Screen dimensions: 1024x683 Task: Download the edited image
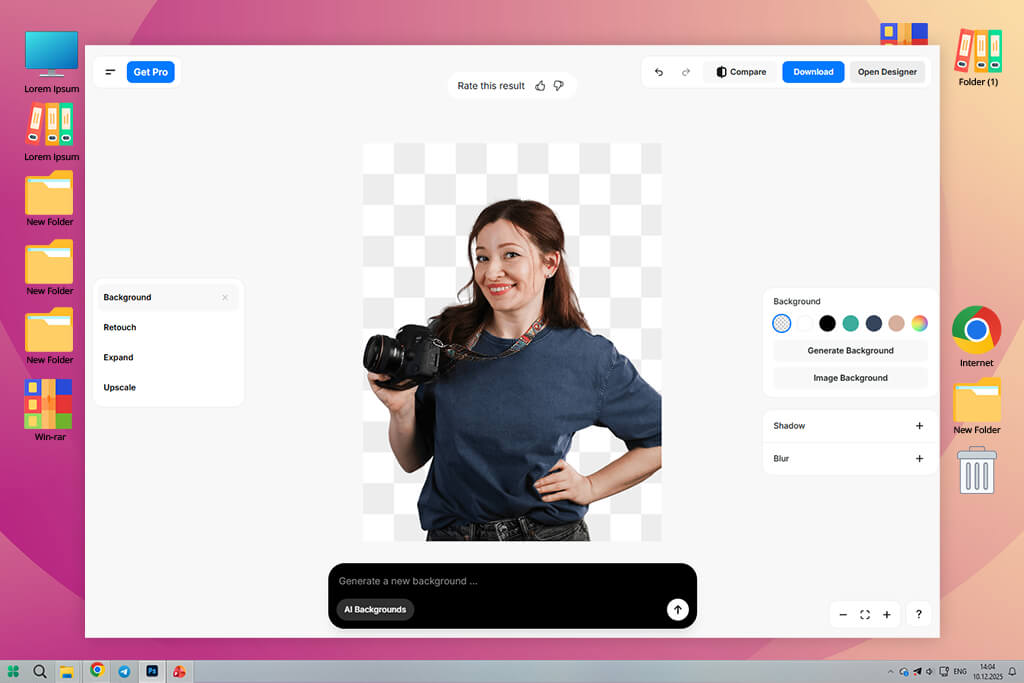click(813, 72)
